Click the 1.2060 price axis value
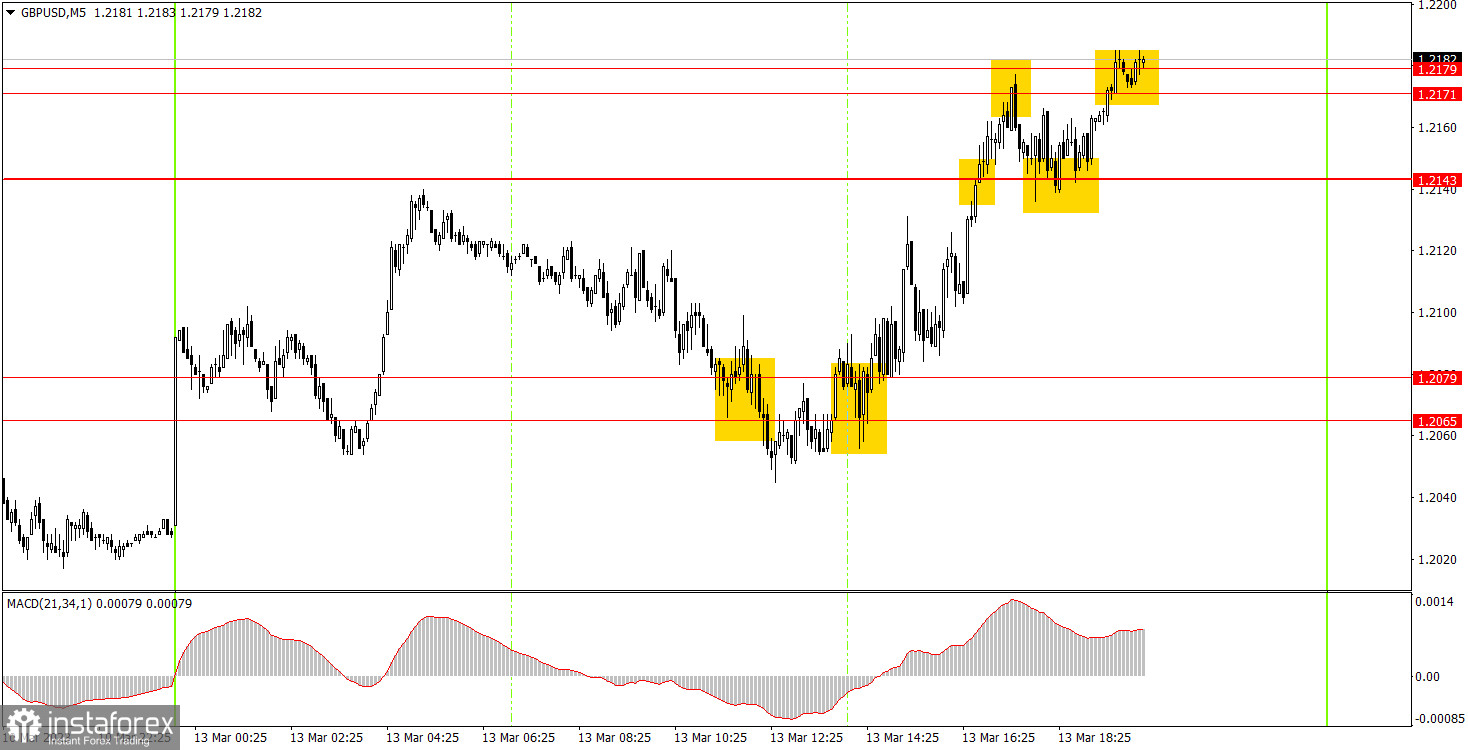 tap(1439, 436)
